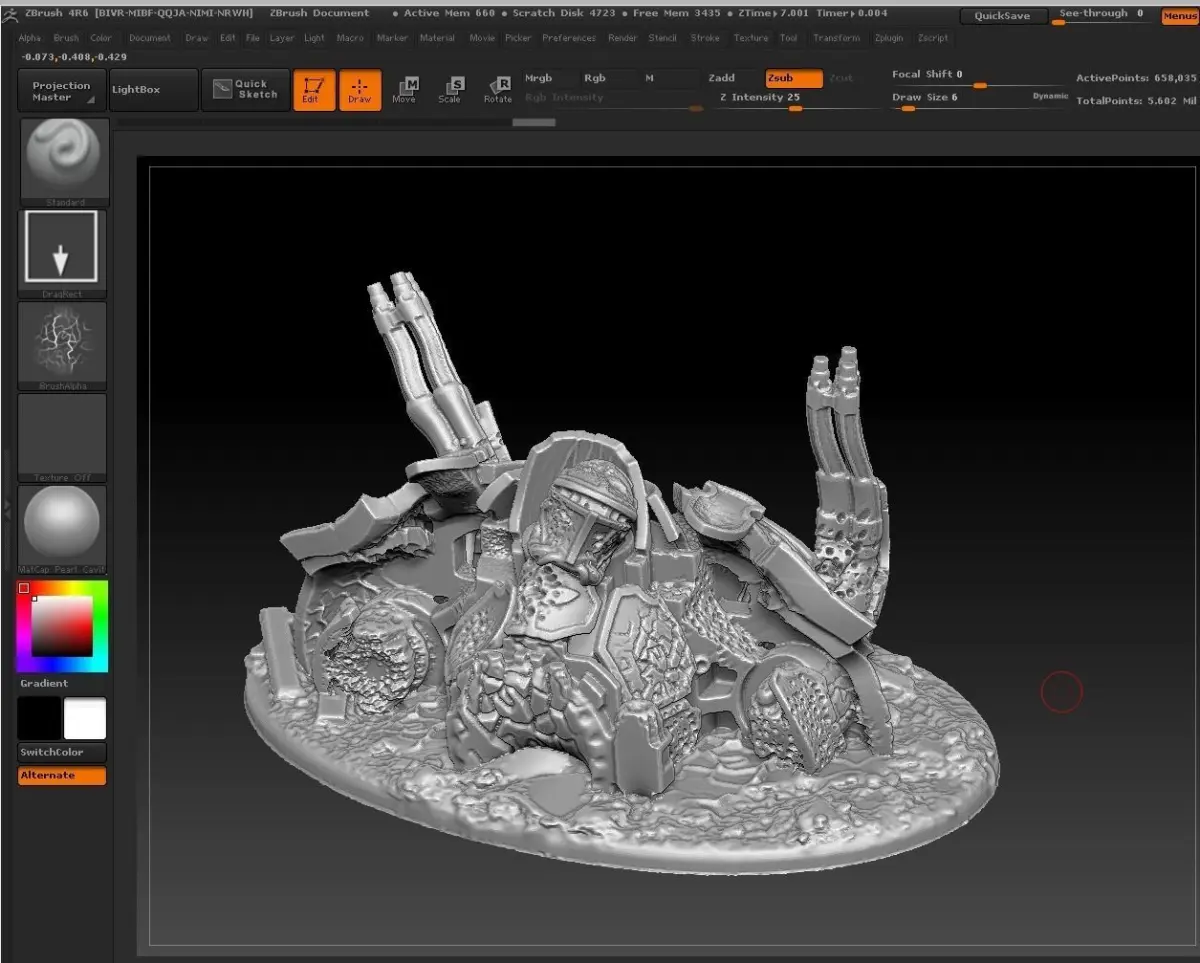Activate Edit mode button
Screen dimensions: 1200x963
(x=314, y=90)
